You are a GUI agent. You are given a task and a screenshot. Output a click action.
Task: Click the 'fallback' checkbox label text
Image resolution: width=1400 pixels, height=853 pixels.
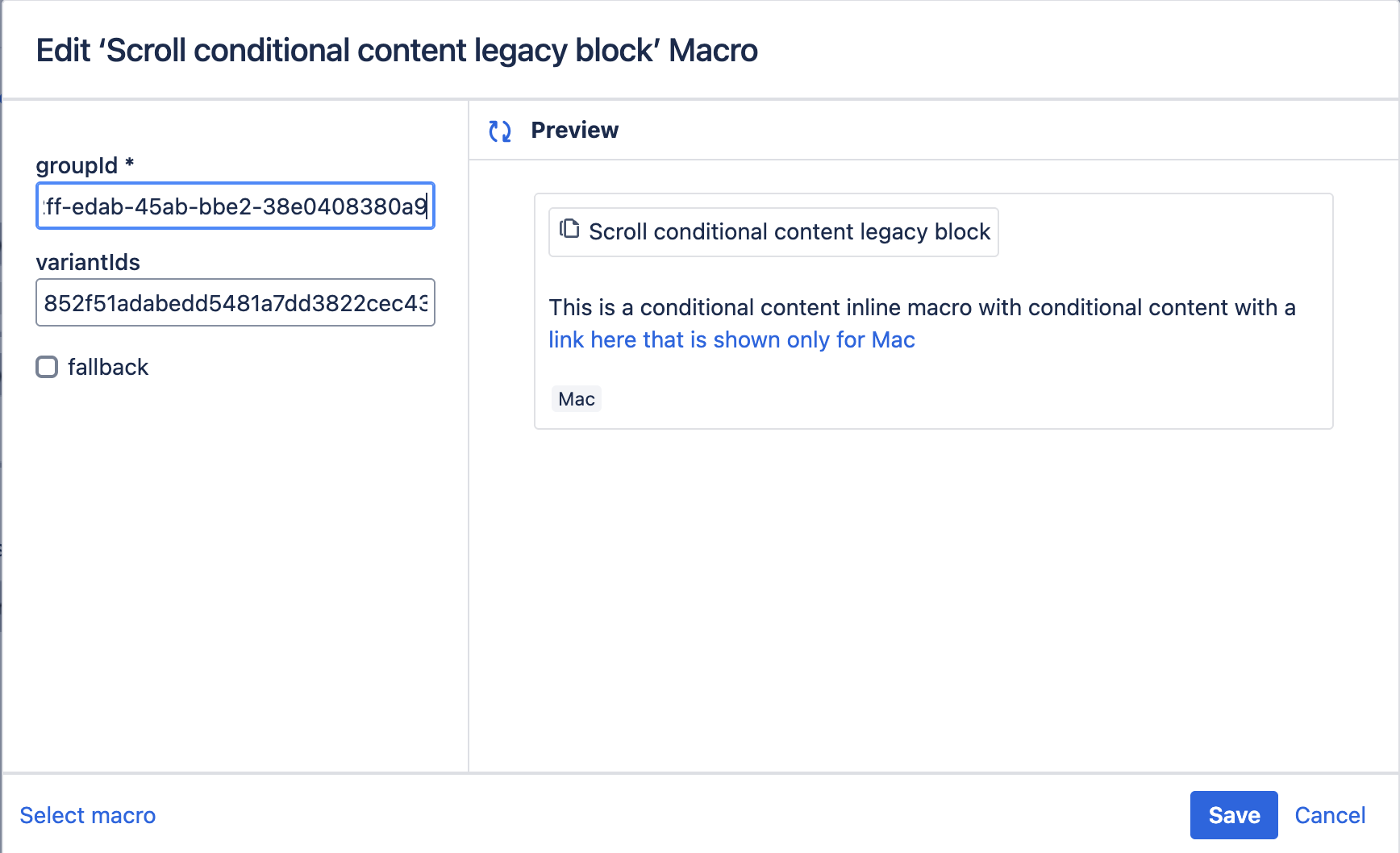108,368
